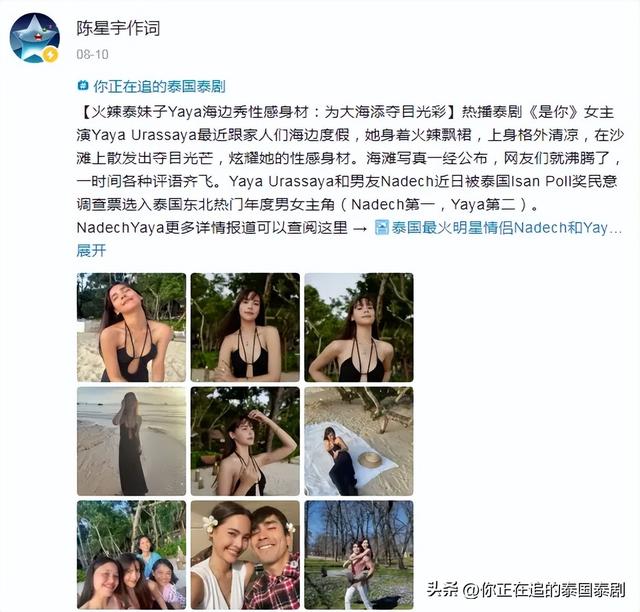Click the article icon before 泰国最火明星情侣
The height and width of the screenshot is (612, 640).
pyautogui.click(x=381, y=227)
